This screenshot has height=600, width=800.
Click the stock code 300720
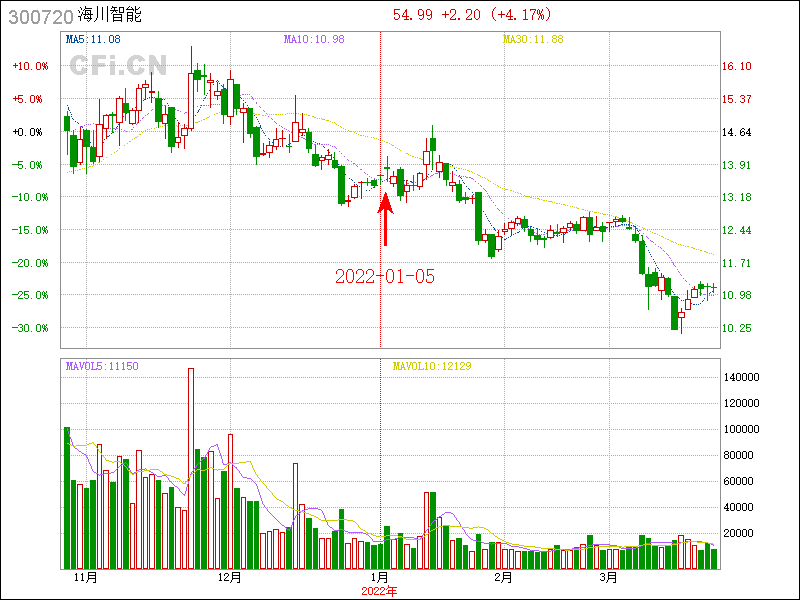tap(39, 16)
